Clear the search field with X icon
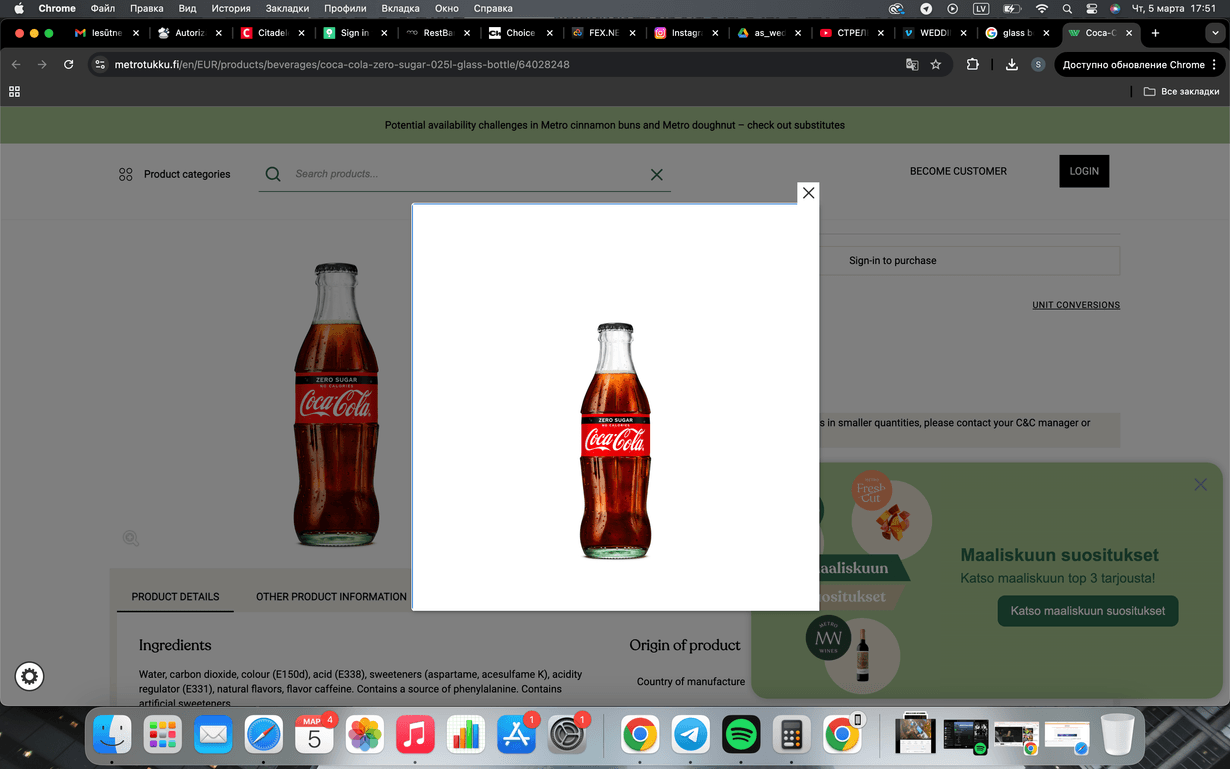Viewport: 1230px width, 769px height. [x=656, y=175]
